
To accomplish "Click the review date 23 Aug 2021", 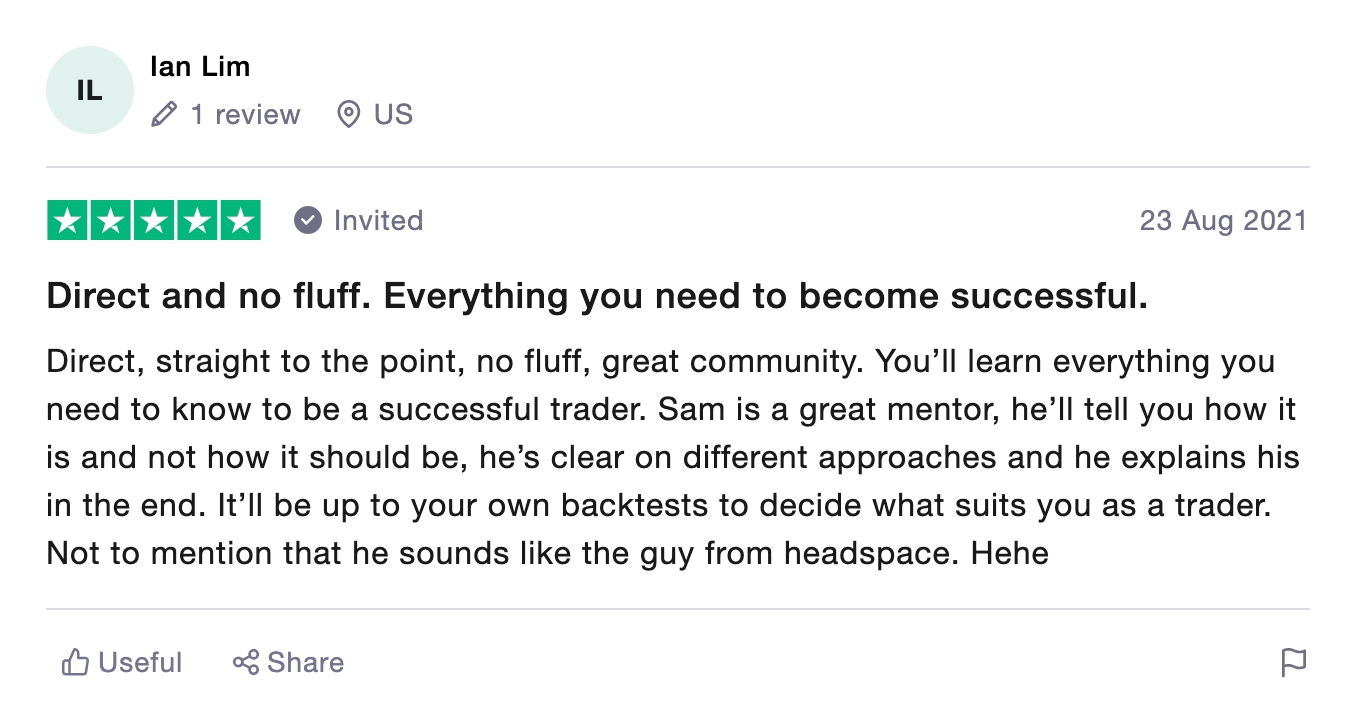I will [1223, 220].
